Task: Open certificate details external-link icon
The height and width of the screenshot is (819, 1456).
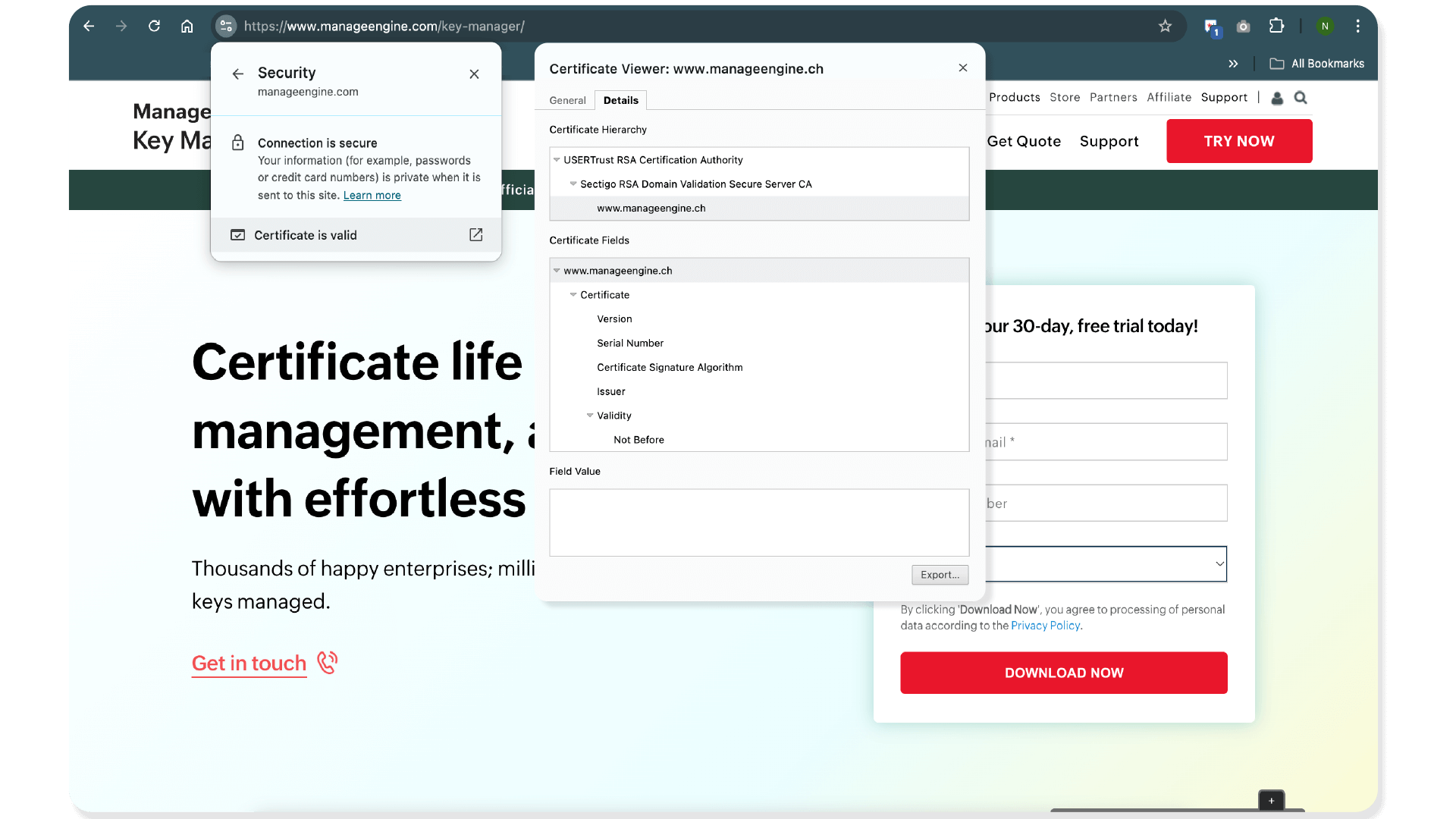Action: pyautogui.click(x=475, y=235)
